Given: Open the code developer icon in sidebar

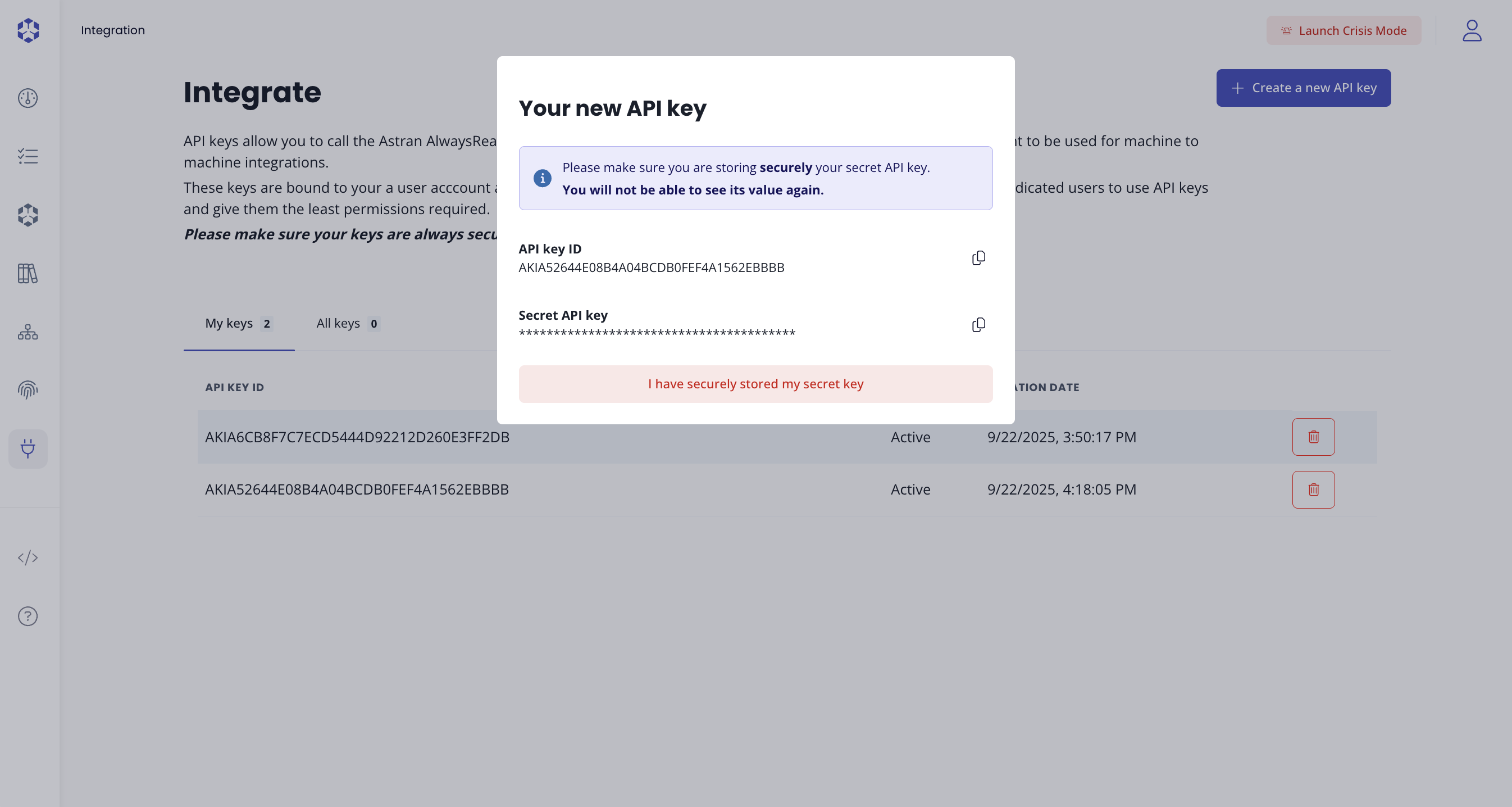Looking at the screenshot, I should 28,558.
